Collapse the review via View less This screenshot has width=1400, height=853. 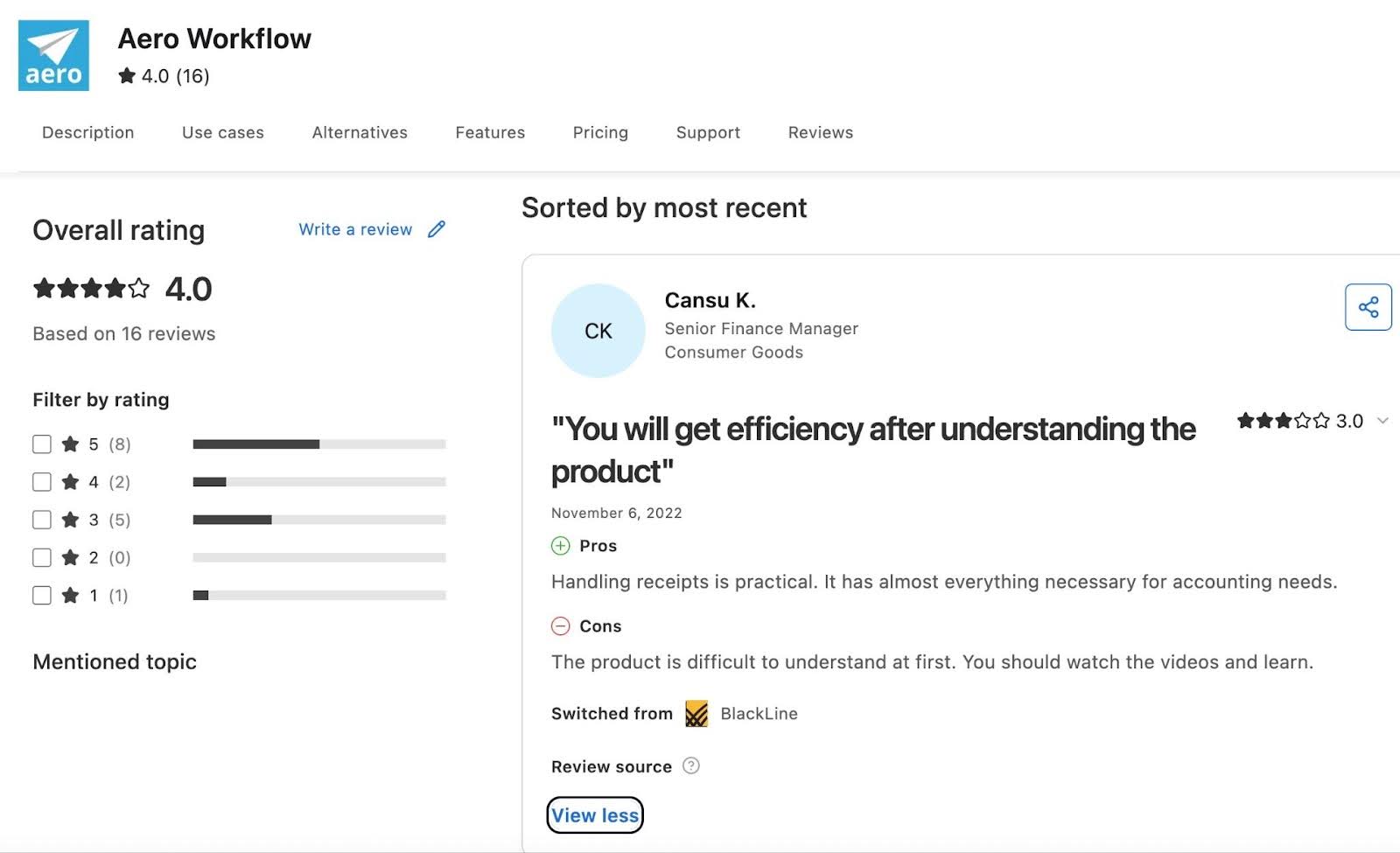point(594,815)
